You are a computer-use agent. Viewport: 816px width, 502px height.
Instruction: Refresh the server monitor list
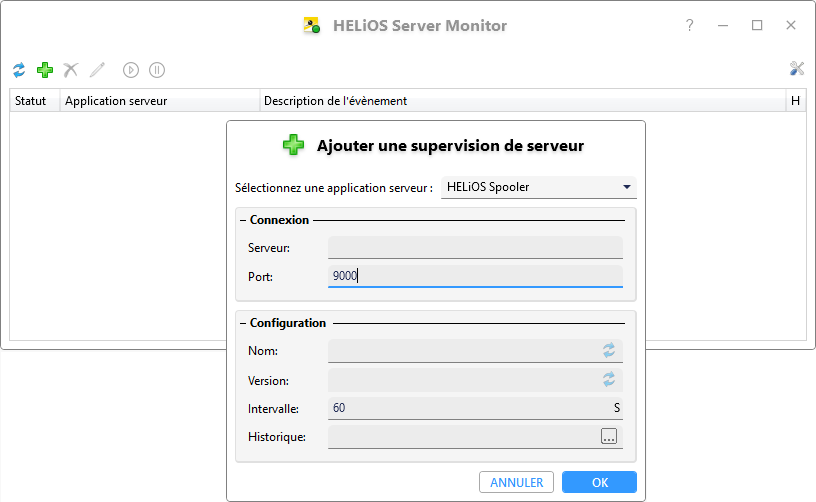pyautogui.click(x=19, y=70)
